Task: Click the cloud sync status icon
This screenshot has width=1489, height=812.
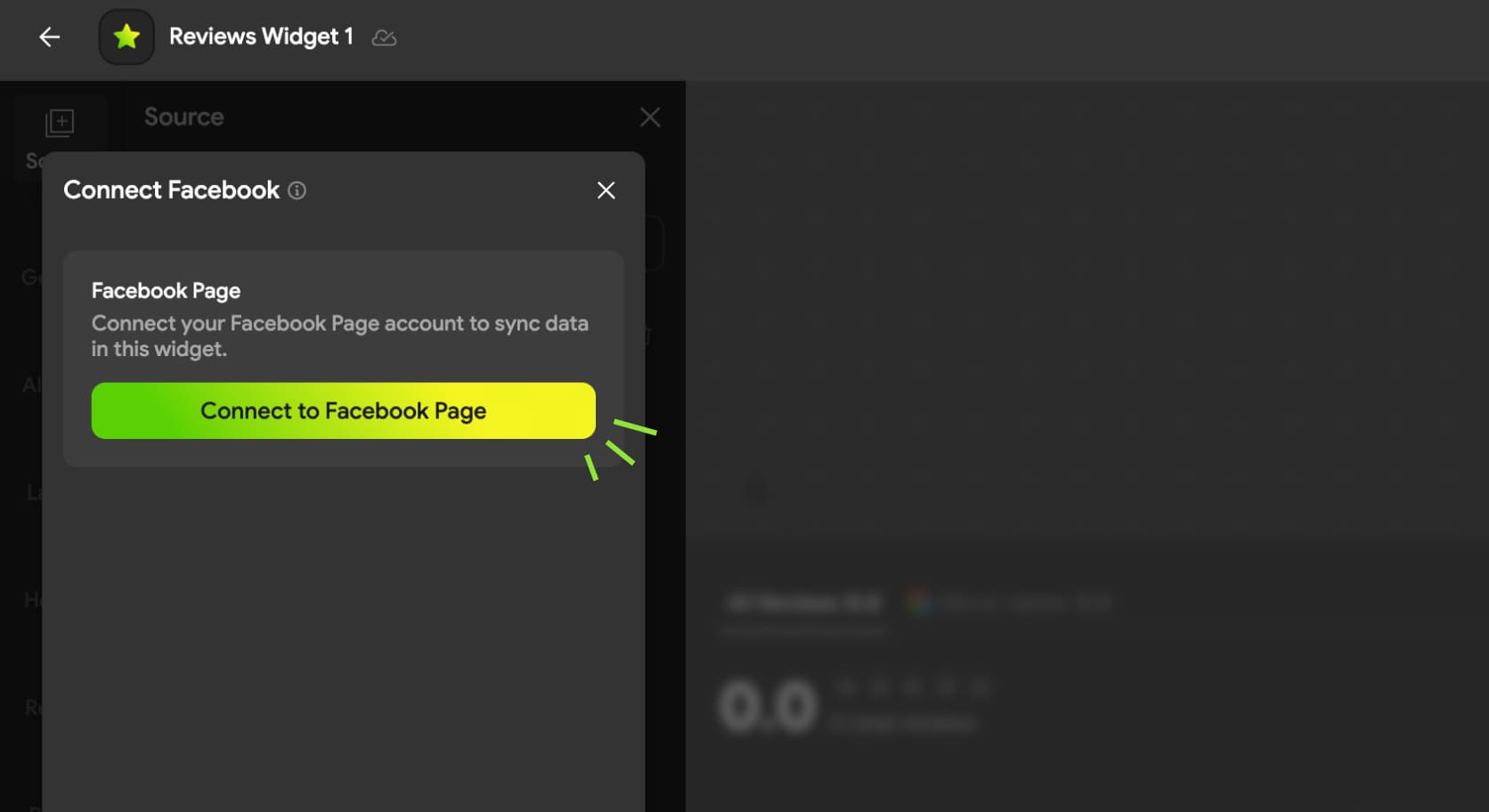Action: click(384, 37)
